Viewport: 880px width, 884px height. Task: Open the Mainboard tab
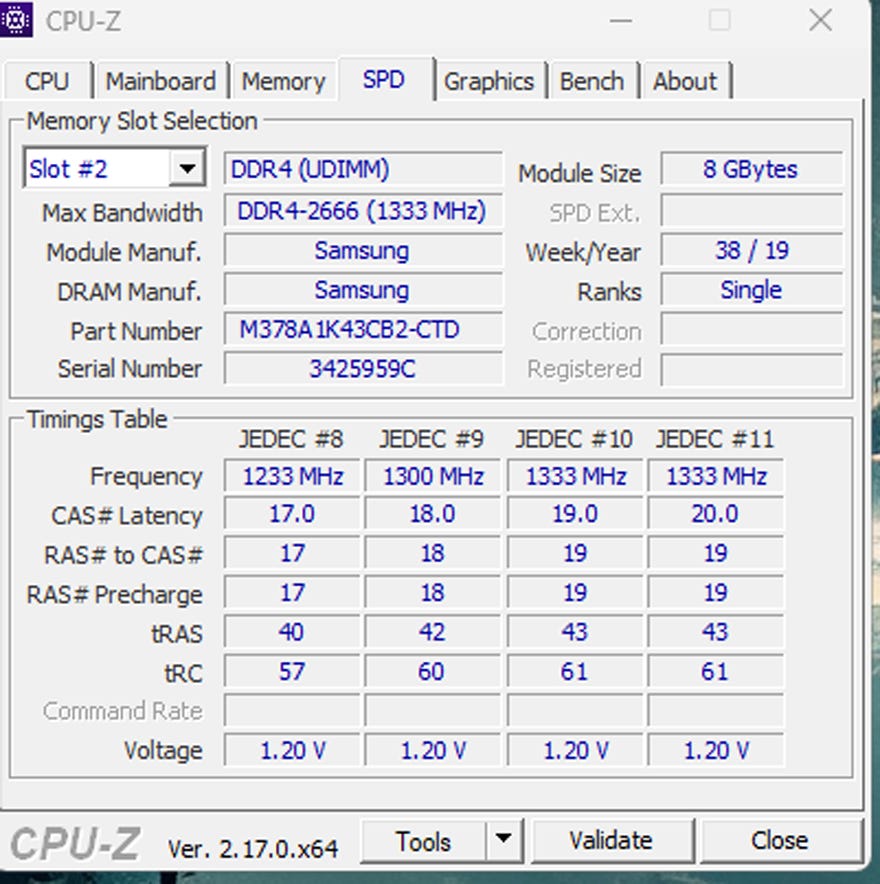tap(161, 81)
